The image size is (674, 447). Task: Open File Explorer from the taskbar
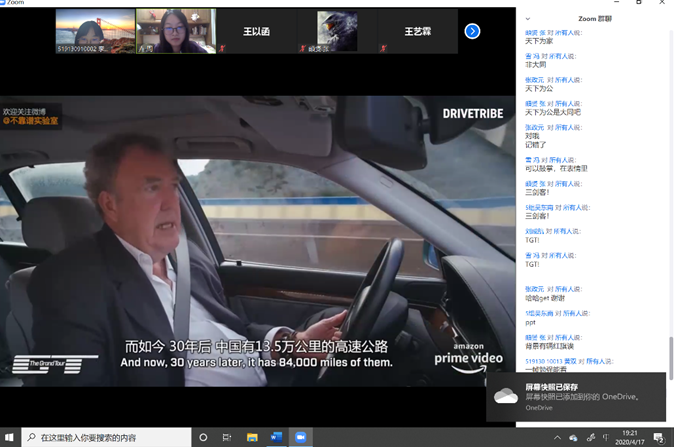pos(252,437)
